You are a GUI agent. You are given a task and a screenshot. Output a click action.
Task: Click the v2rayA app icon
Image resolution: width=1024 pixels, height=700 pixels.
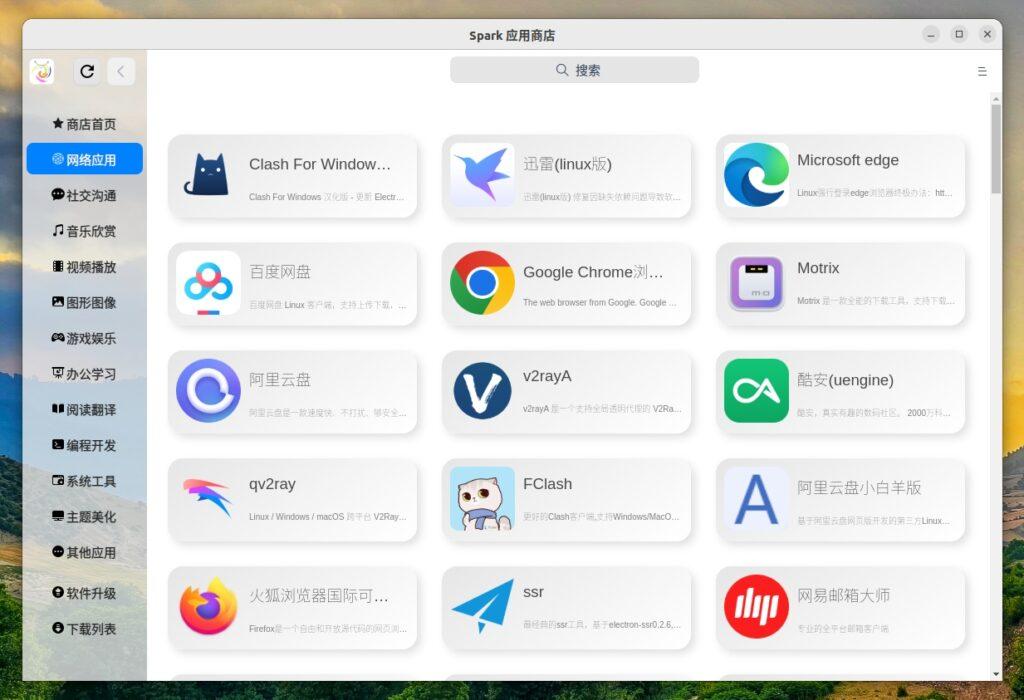(482, 391)
